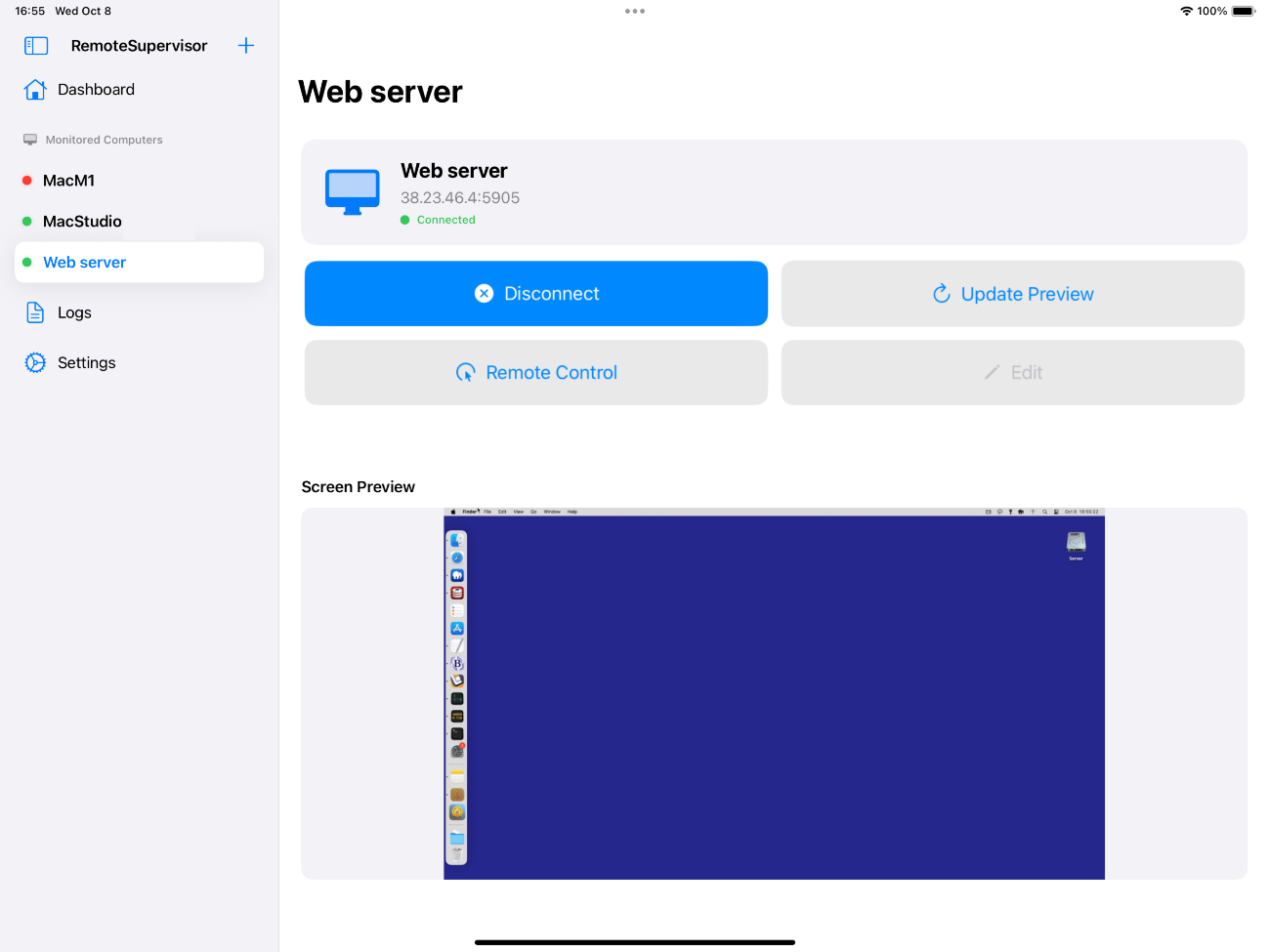This screenshot has height=952, width=1270.
Task: Tap the blue monitor icon in header card
Action: pyautogui.click(x=352, y=191)
